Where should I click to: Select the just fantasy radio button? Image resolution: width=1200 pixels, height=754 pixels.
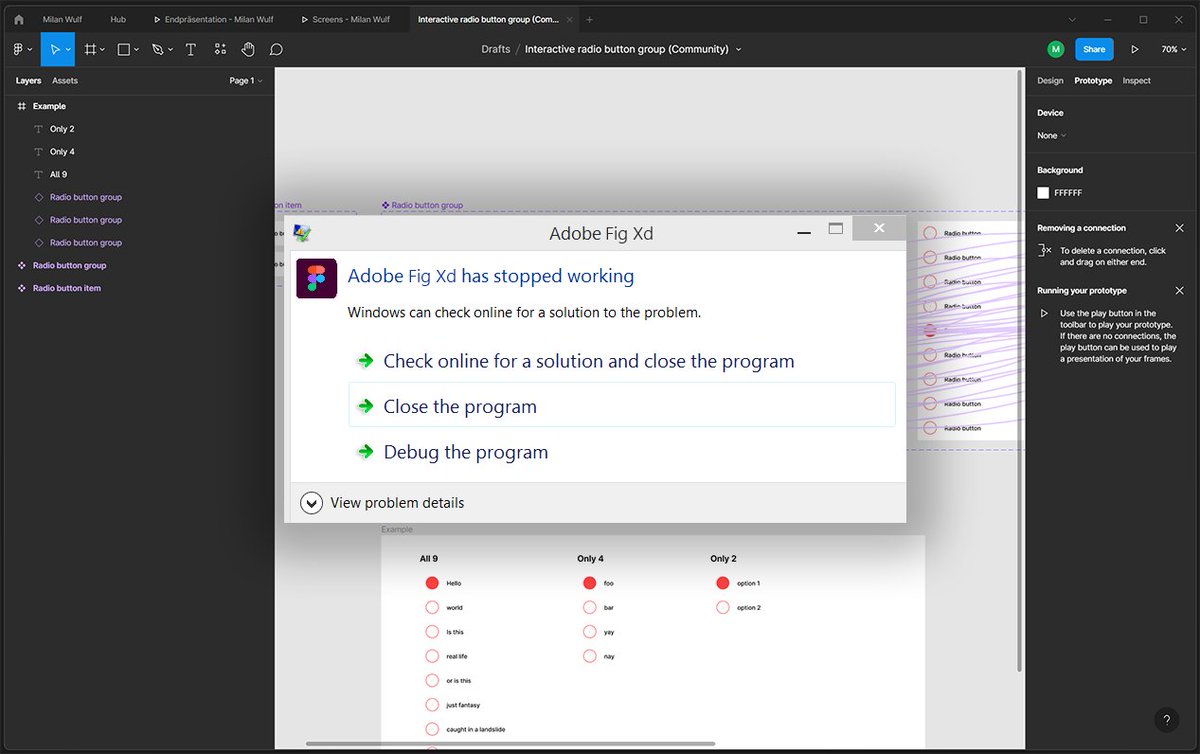[432, 705]
